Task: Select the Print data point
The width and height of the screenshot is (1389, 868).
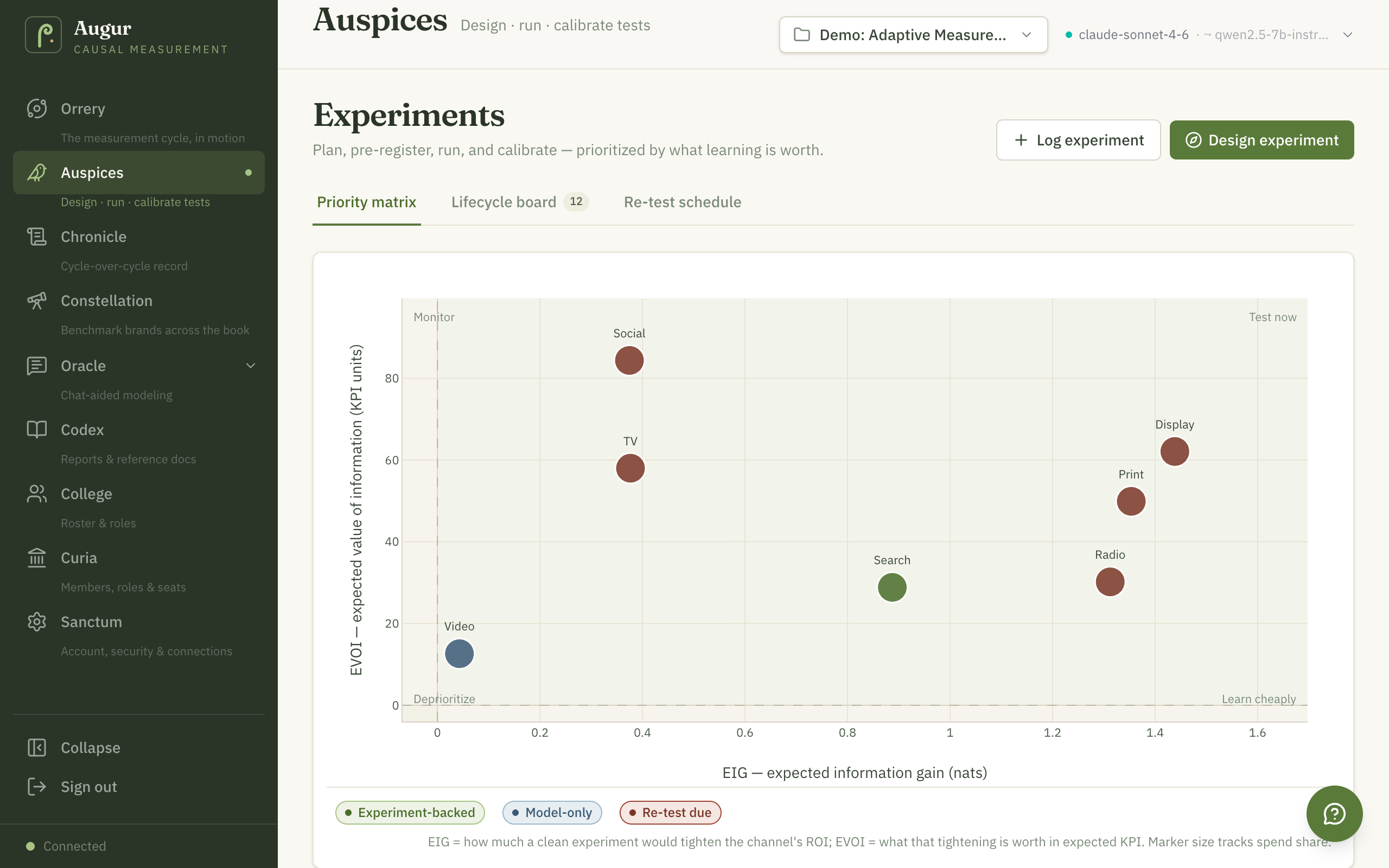Action: pos(1131,501)
